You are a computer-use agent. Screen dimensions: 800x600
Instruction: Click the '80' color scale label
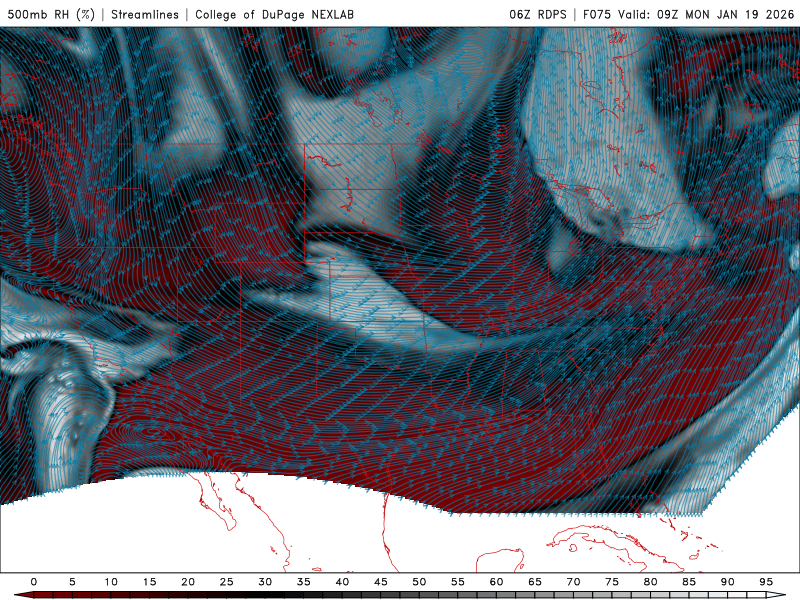point(650,582)
